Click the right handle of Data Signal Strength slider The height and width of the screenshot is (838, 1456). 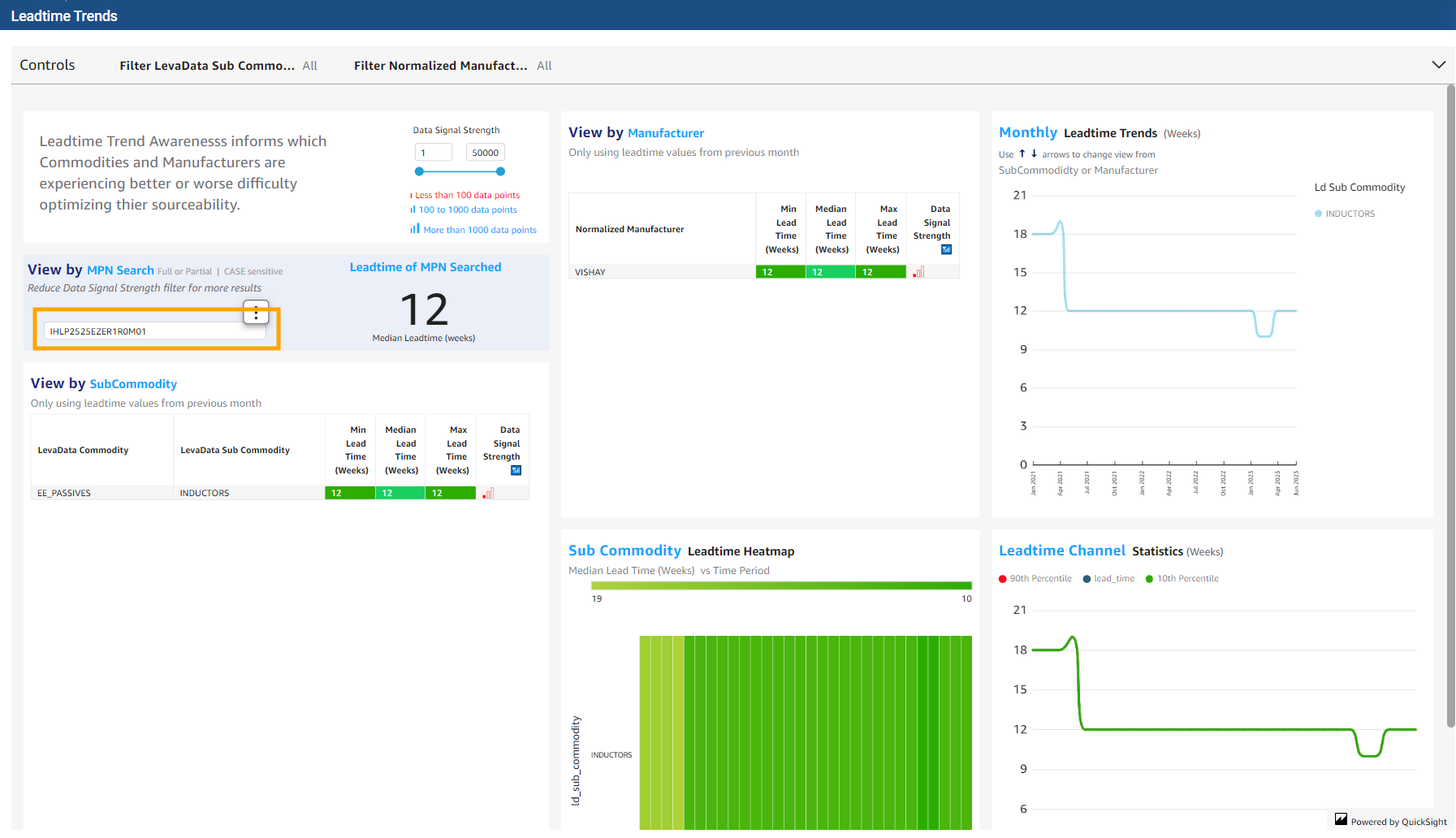500,171
